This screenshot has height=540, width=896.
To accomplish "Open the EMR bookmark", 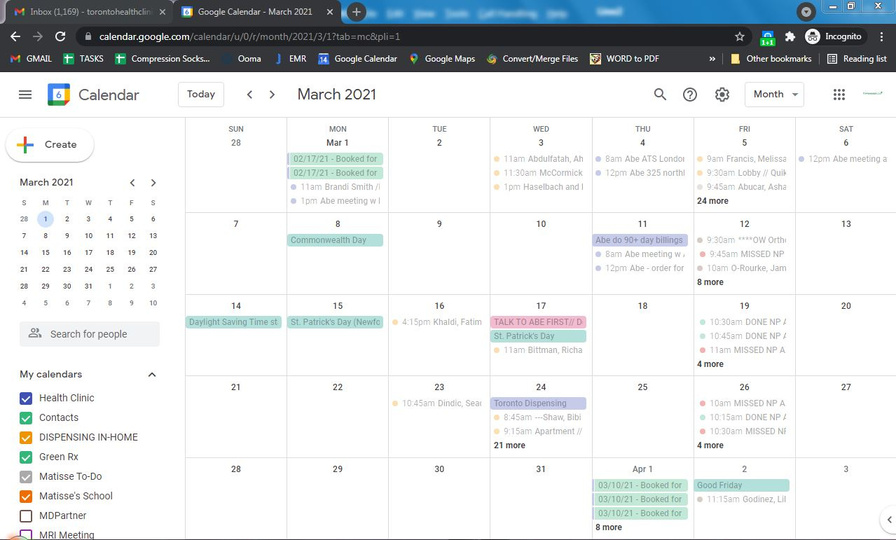I will [291, 59].
